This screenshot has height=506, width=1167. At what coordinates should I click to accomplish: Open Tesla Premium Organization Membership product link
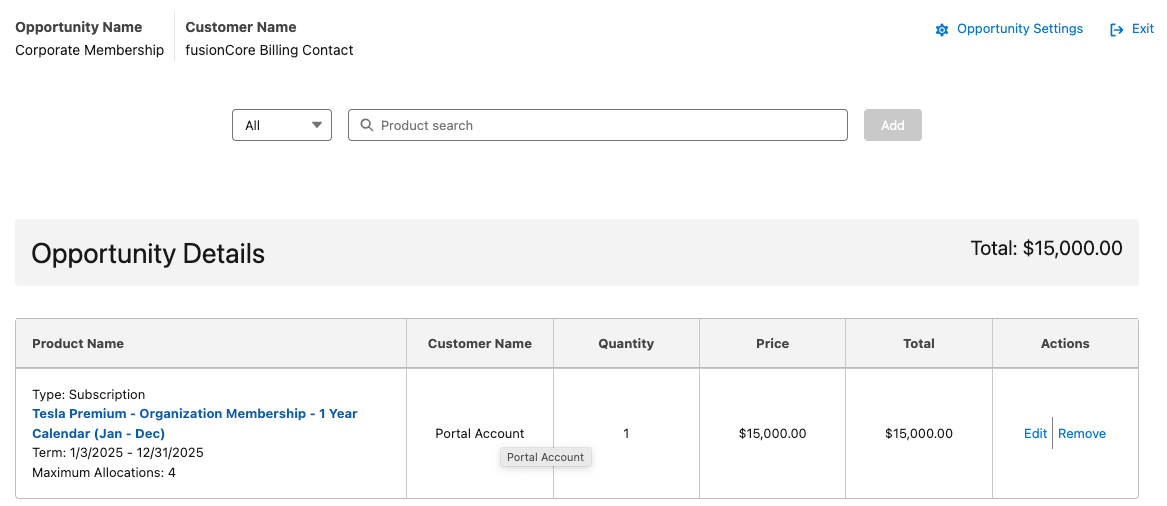195,423
